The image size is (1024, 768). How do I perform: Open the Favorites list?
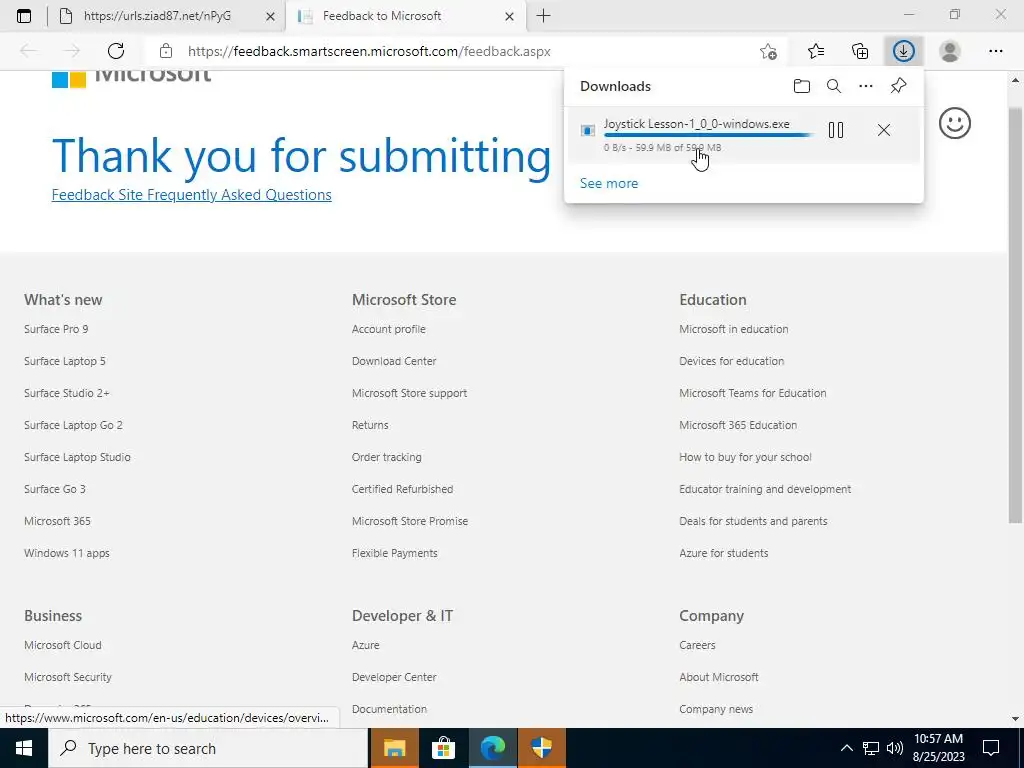[816, 51]
